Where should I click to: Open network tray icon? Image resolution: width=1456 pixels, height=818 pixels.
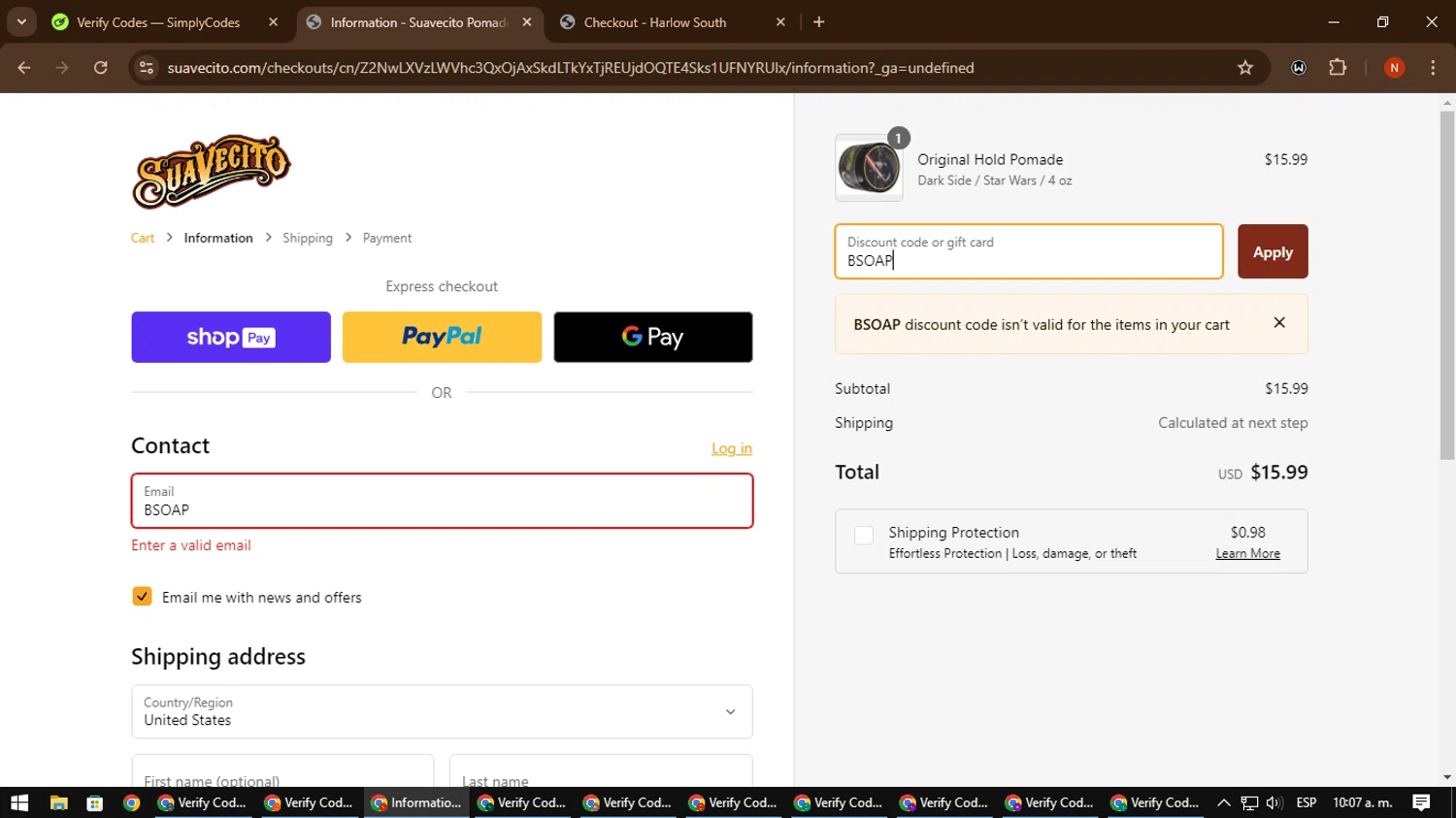(x=1249, y=802)
